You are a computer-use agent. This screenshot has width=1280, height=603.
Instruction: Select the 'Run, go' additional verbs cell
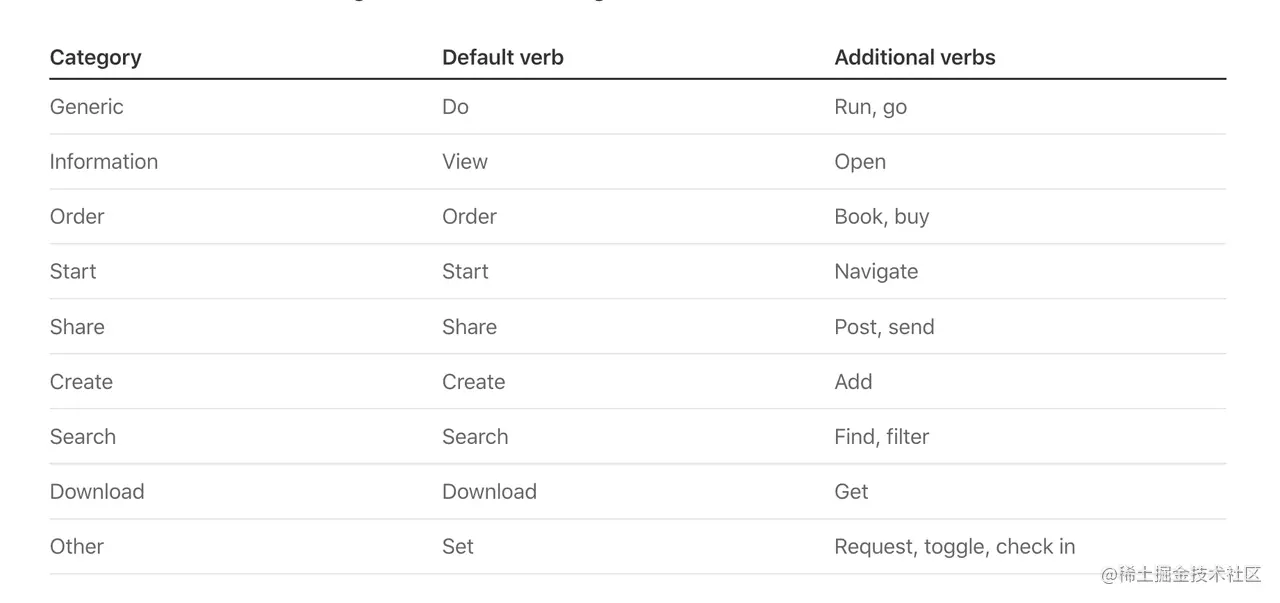[x=870, y=107]
